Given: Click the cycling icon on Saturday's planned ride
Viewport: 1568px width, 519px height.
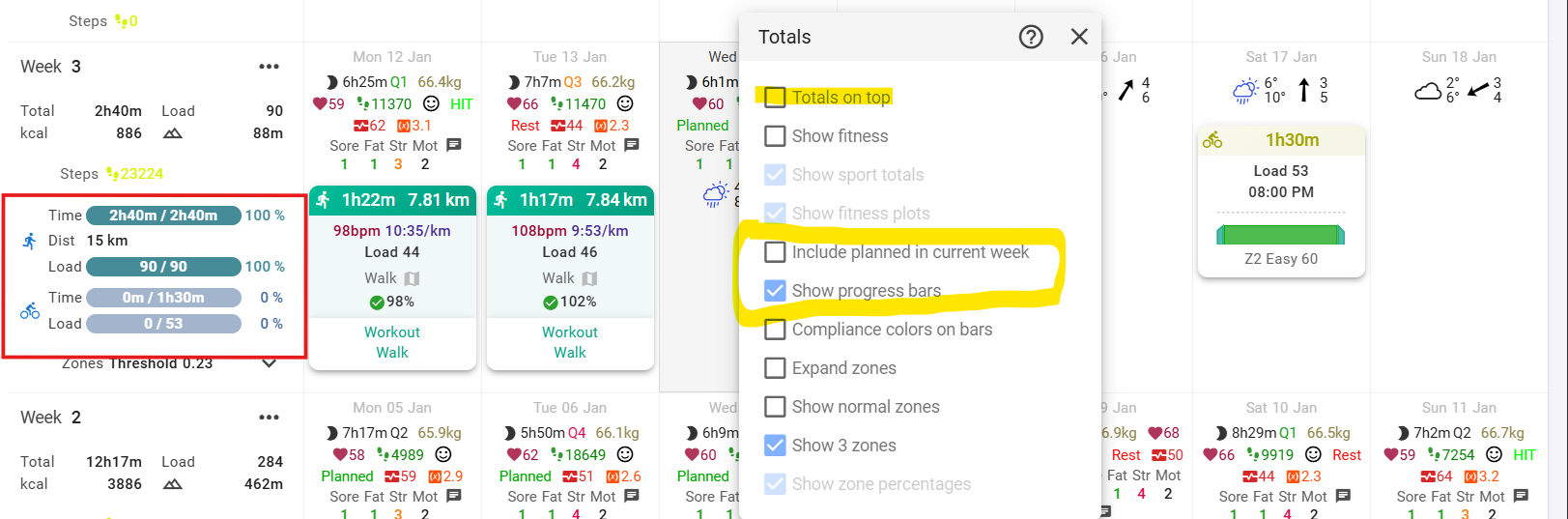Looking at the screenshot, I should point(1212,141).
